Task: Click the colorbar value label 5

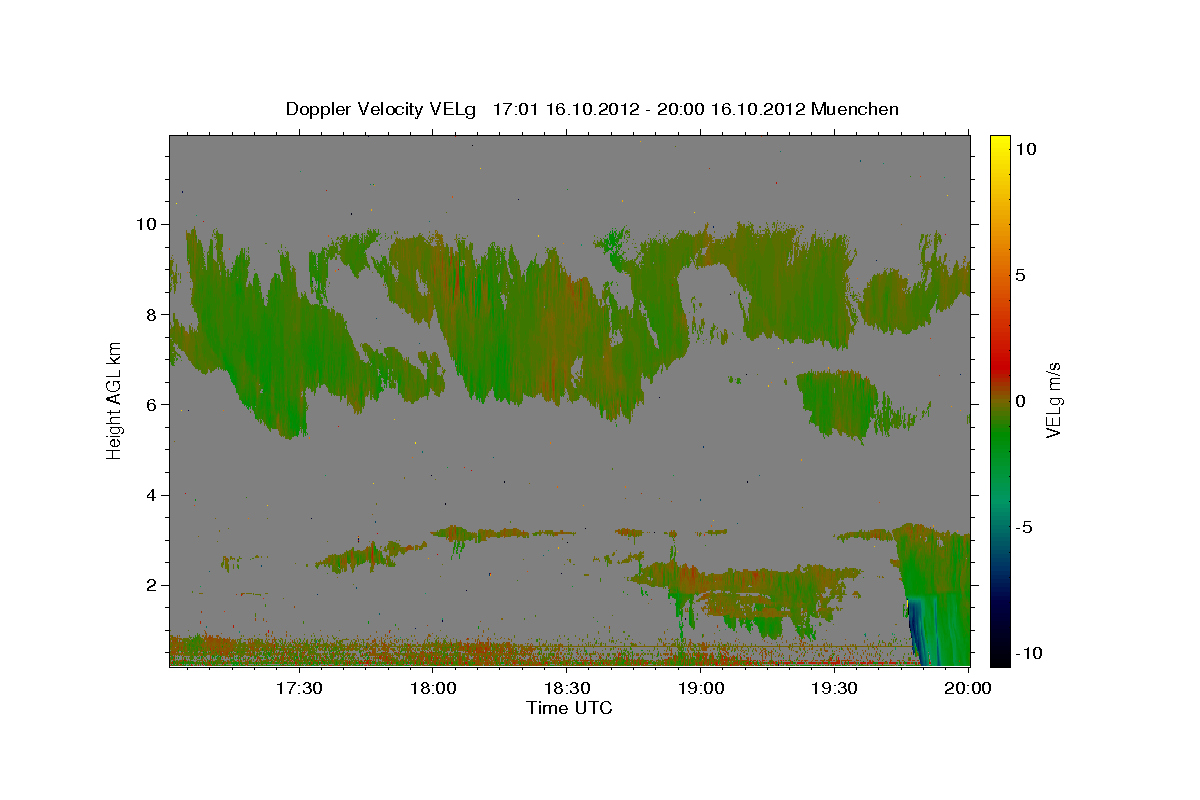Action: point(1021,275)
